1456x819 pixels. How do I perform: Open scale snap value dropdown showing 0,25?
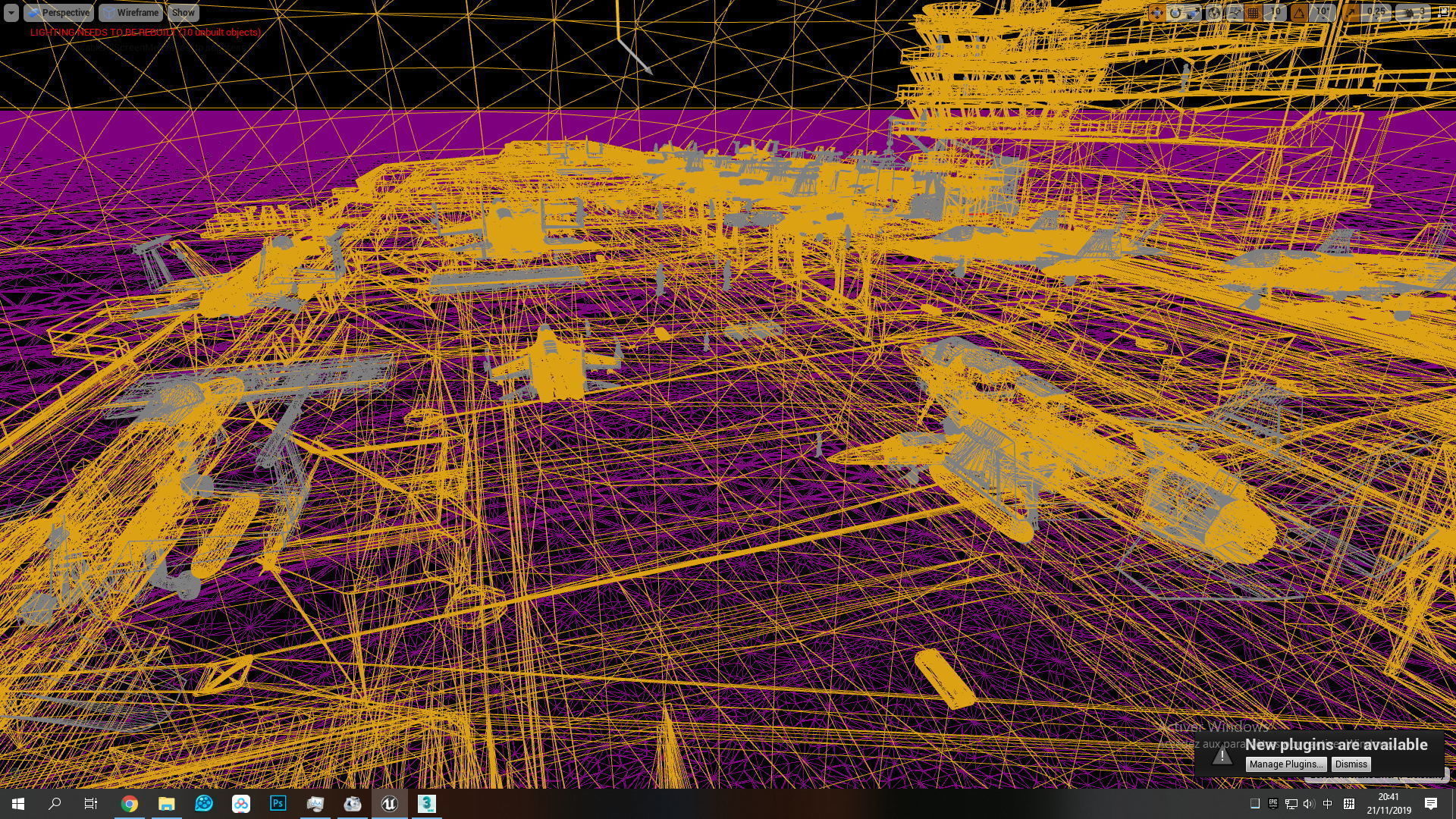pos(1376,13)
